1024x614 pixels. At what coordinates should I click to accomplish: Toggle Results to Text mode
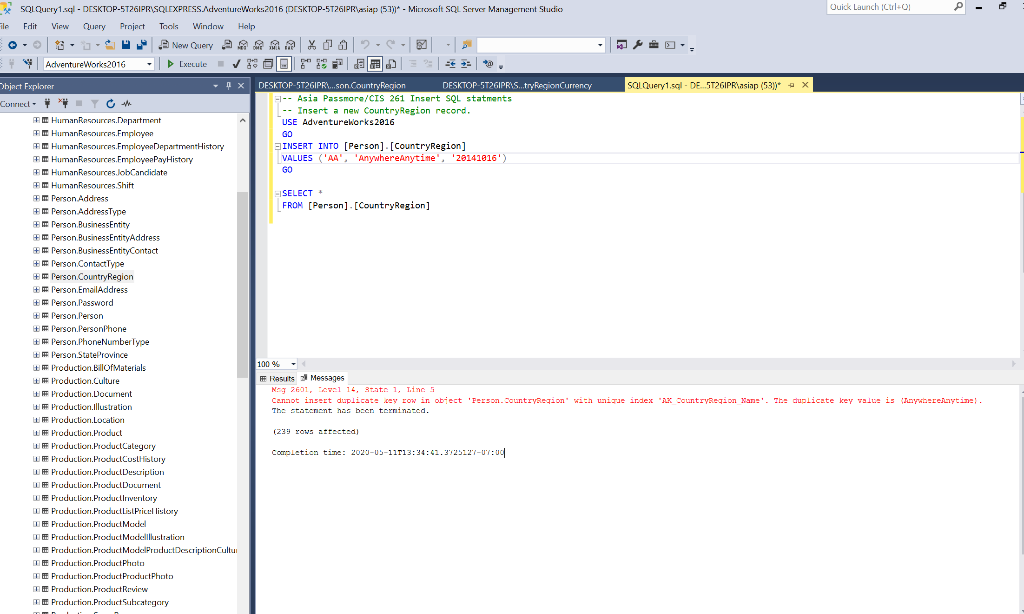[359, 64]
